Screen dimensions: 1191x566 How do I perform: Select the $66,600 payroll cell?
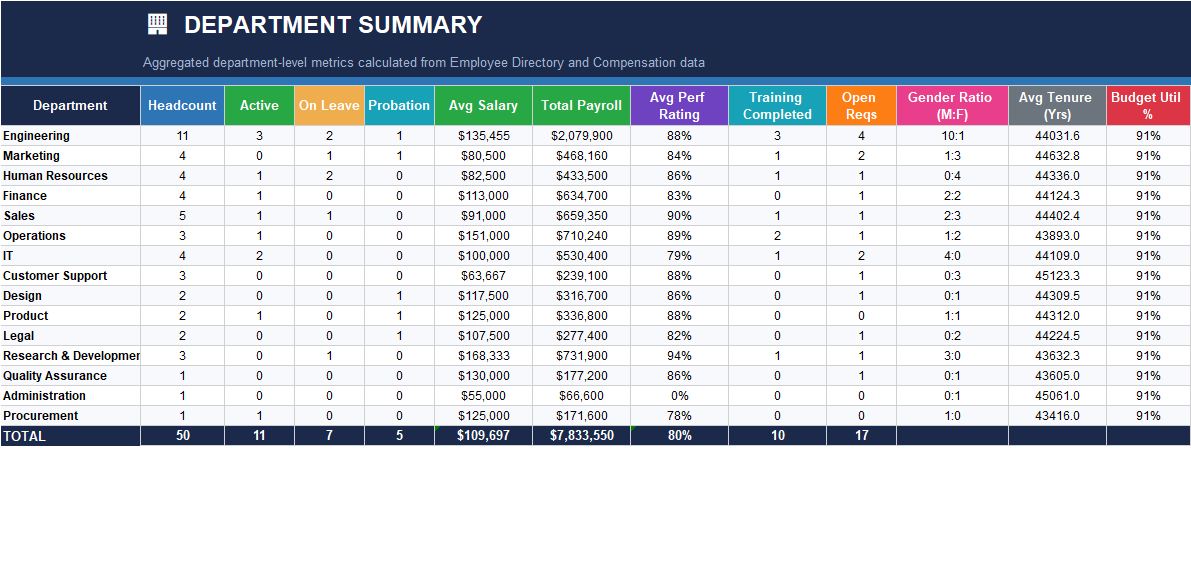coord(581,396)
